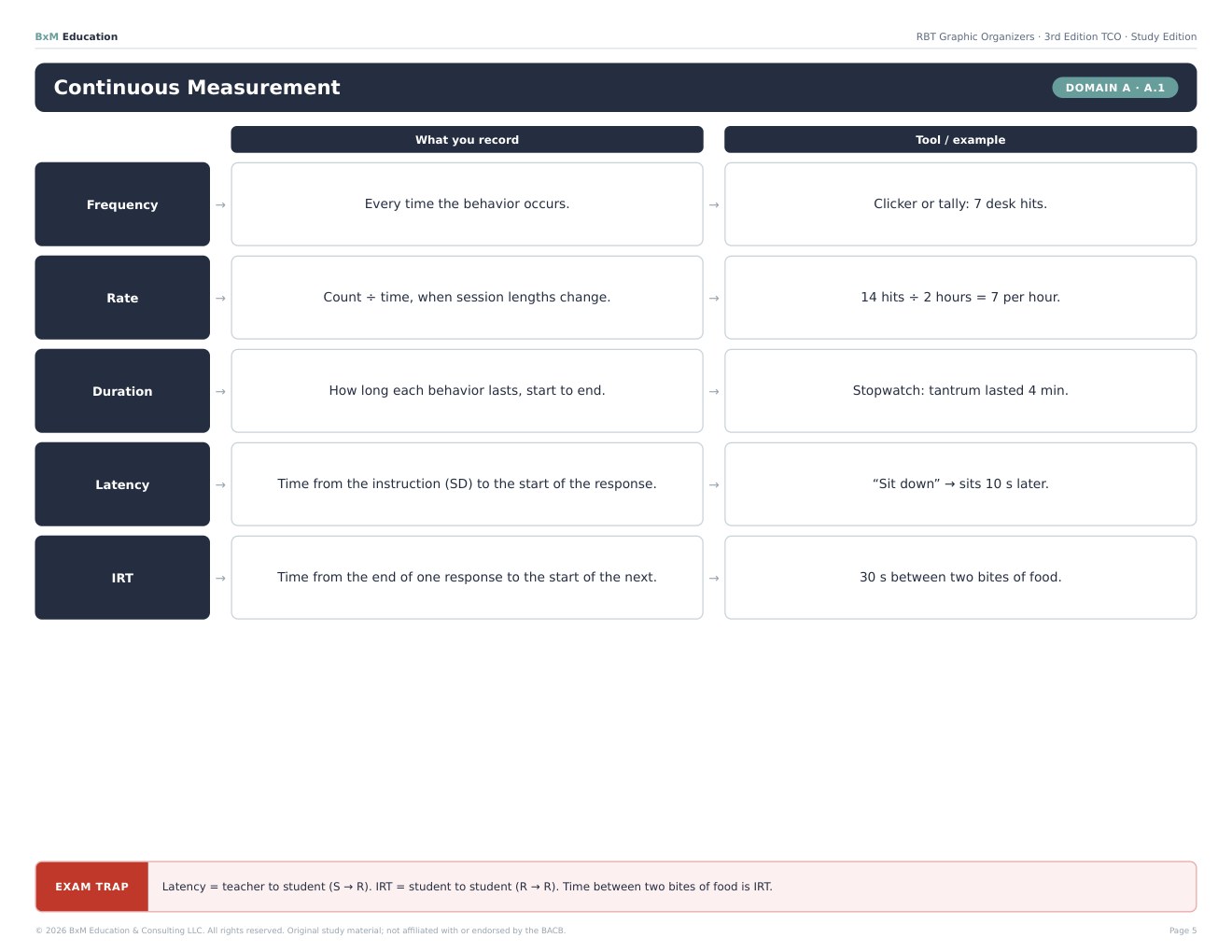Select 'How long each behavior lasts' text

467,391
